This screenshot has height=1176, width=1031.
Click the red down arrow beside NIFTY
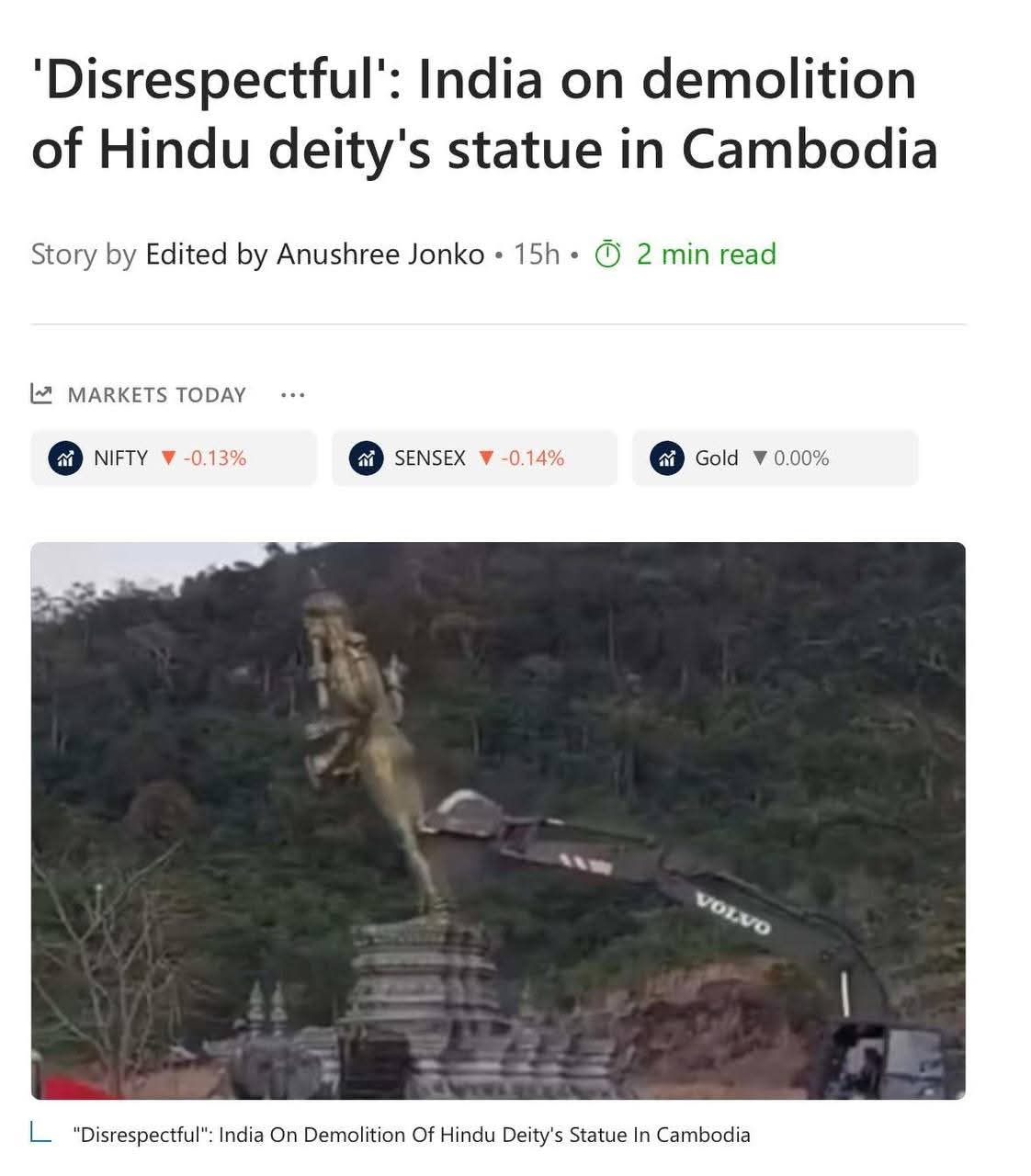[x=167, y=458]
